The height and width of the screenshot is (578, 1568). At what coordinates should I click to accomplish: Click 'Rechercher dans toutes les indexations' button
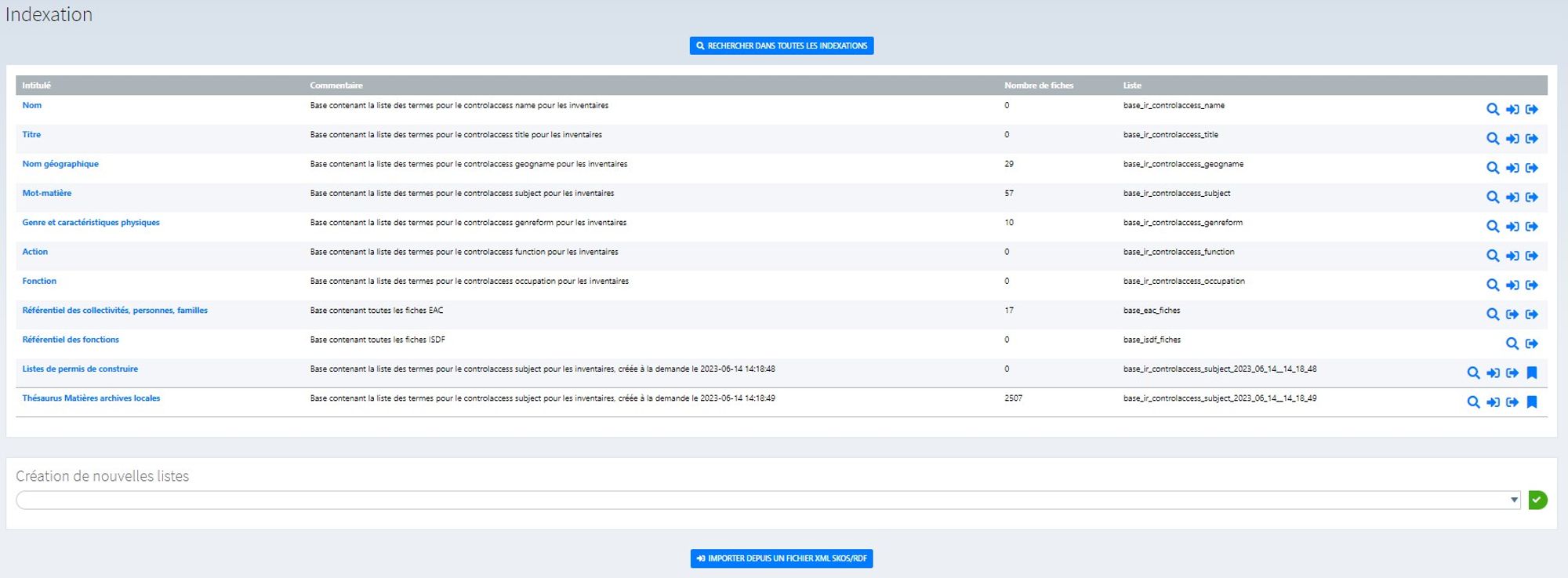coord(782,46)
